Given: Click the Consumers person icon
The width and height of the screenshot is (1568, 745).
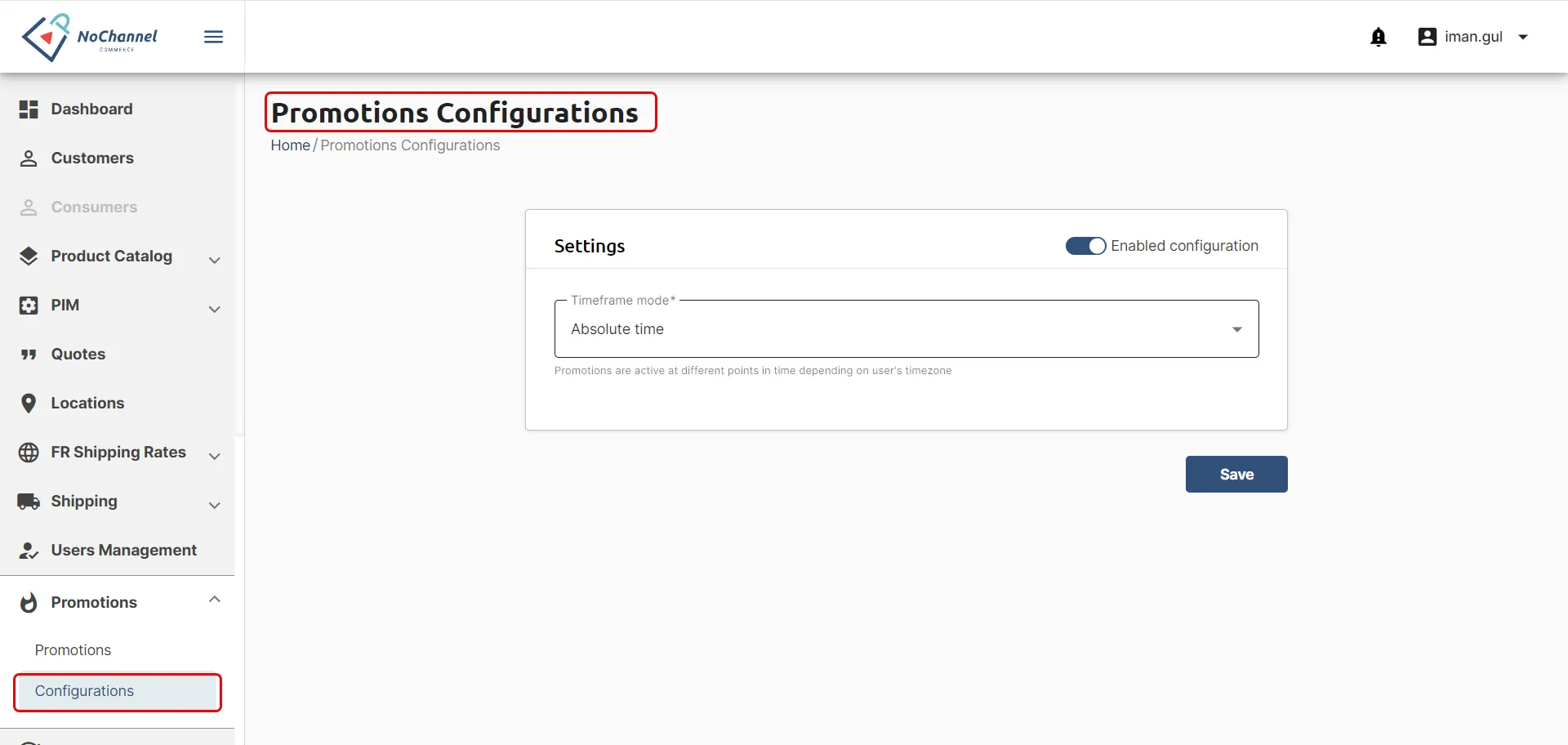Looking at the screenshot, I should [x=29, y=207].
